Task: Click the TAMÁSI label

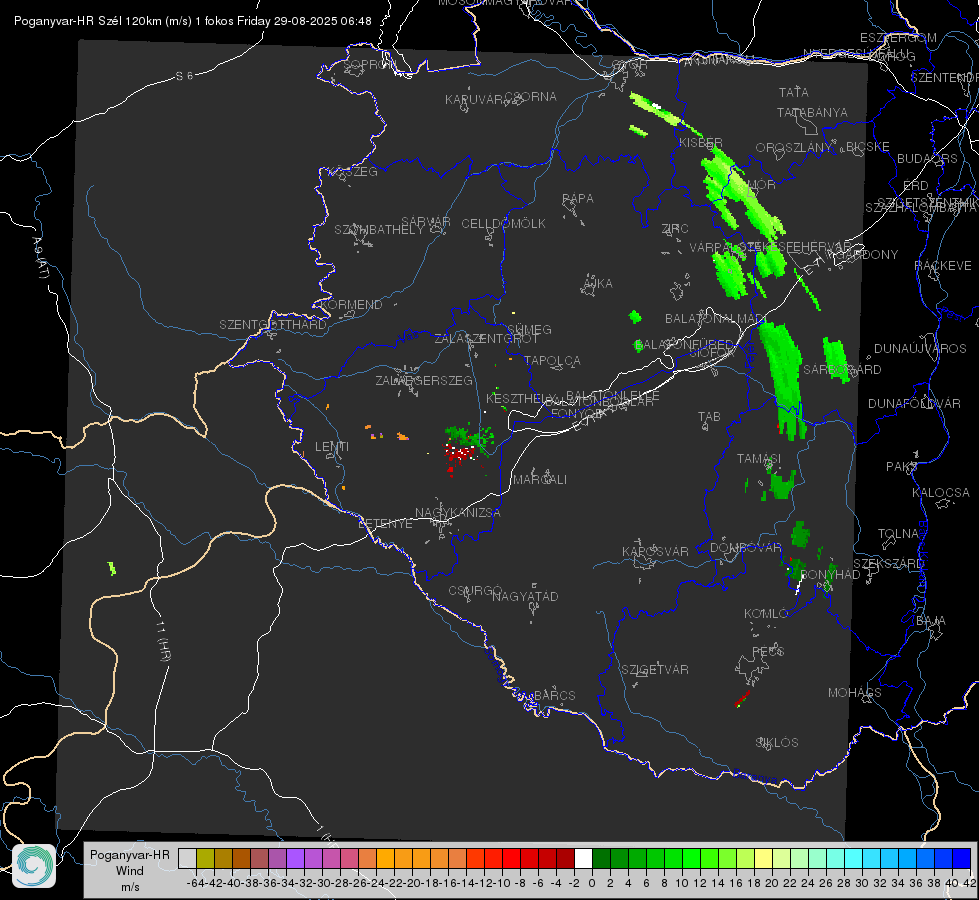Action: click(759, 459)
